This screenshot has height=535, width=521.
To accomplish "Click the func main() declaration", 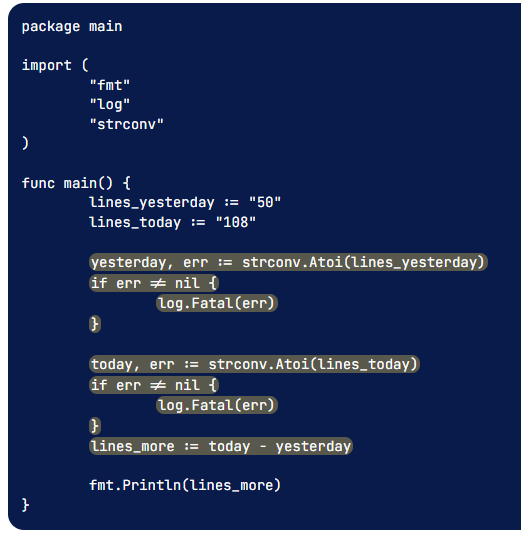I will tap(76, 183).
